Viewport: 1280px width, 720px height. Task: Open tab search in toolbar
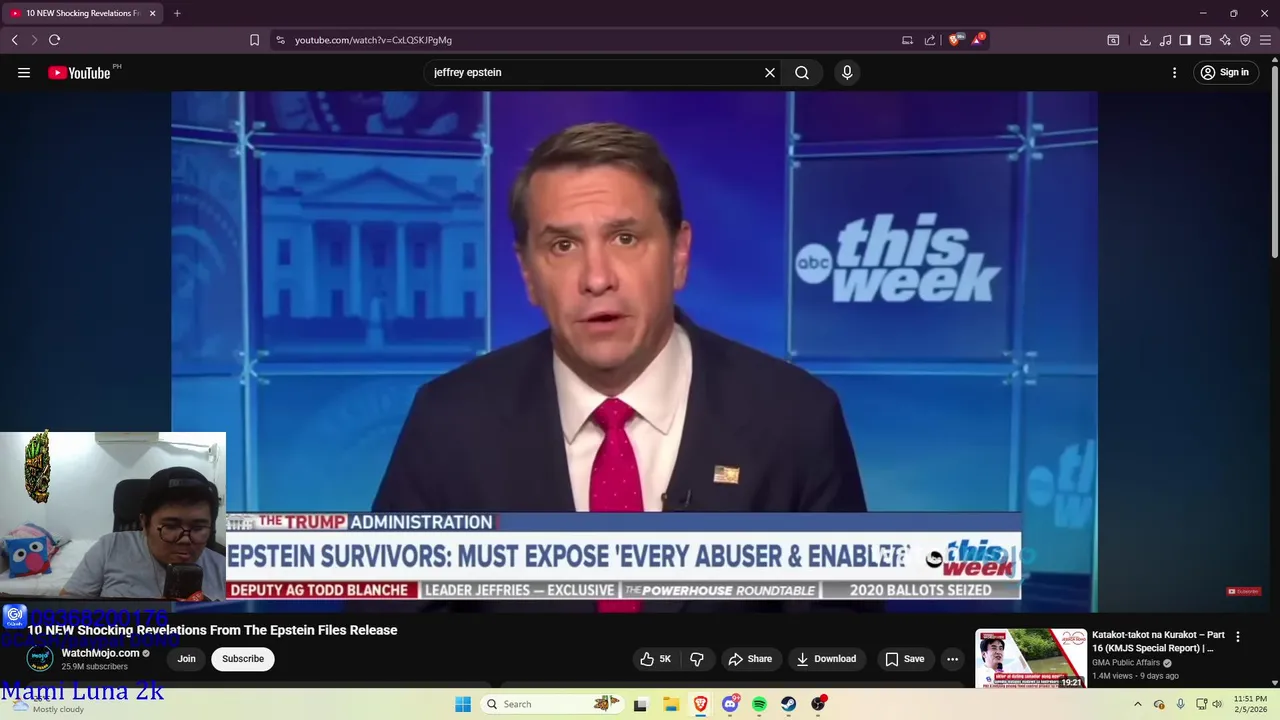pos(1113,40)
